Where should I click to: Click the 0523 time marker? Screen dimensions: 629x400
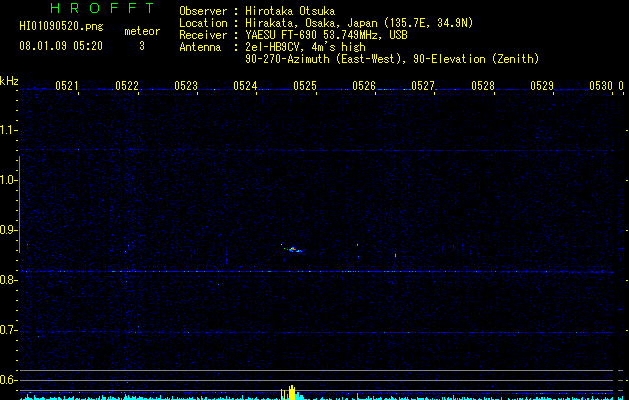pyautogui.click(x=186, y=86)
